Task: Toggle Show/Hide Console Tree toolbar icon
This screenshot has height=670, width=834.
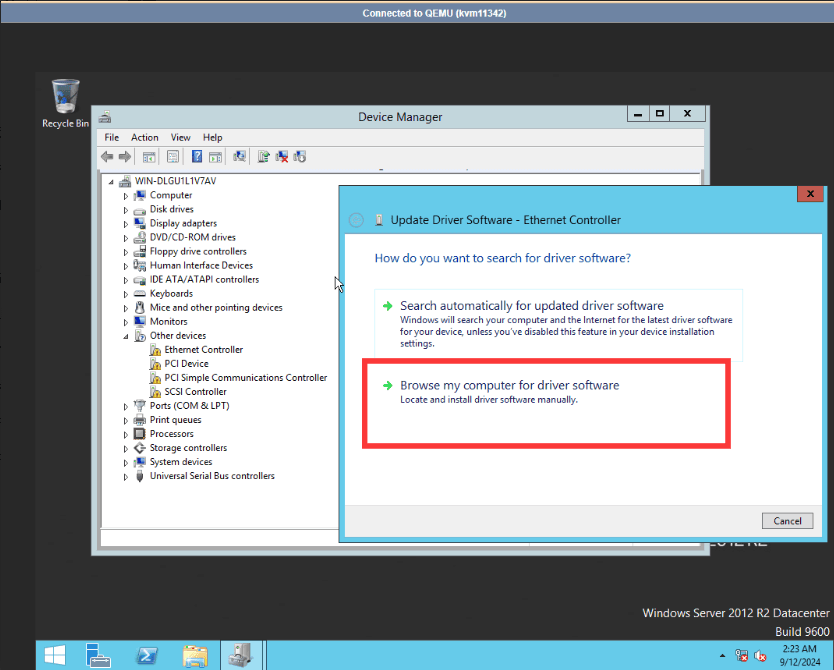Action: point(149,156)
